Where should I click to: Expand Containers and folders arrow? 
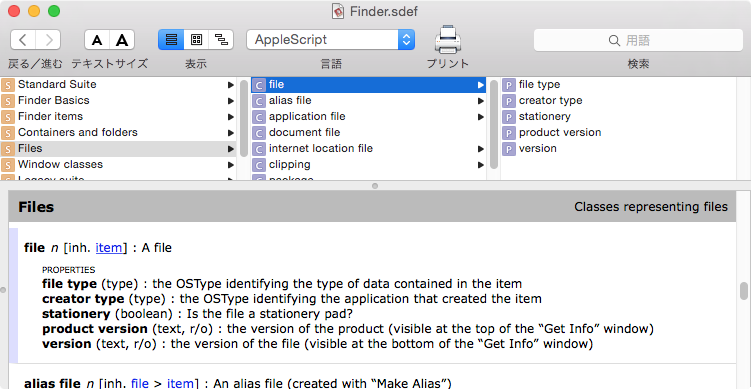click(231, 133)
